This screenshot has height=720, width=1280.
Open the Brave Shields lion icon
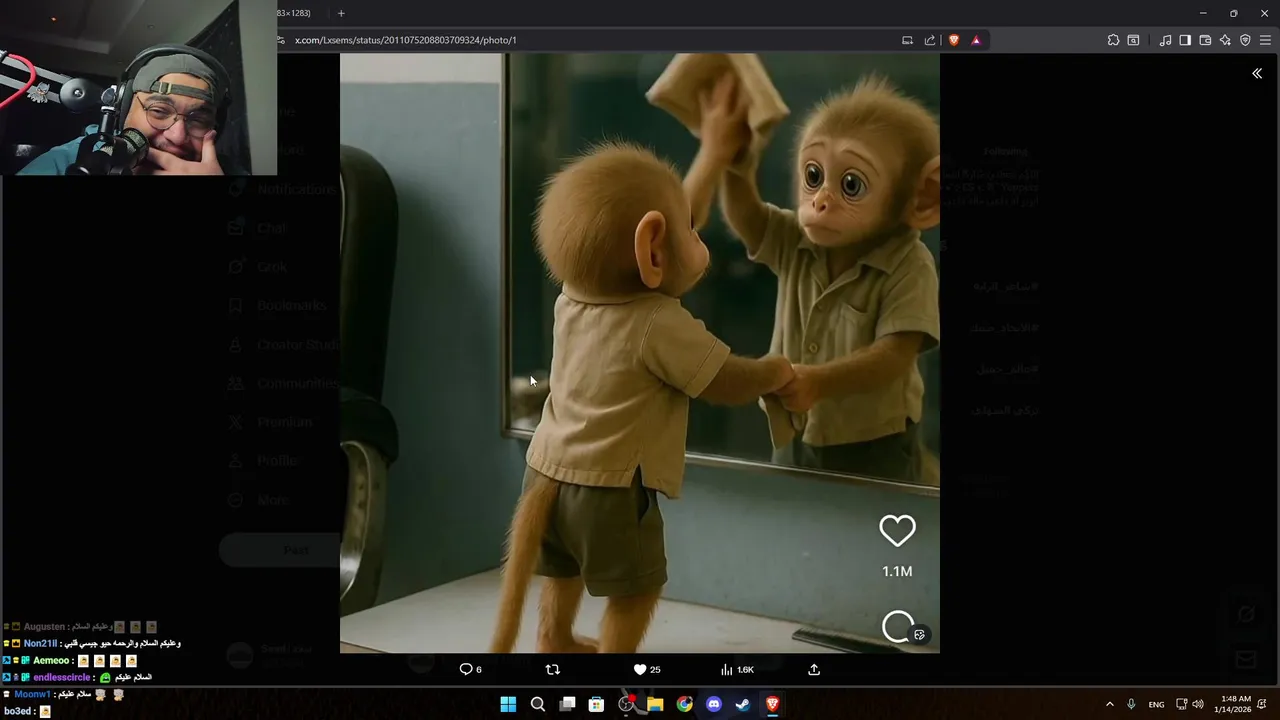954,40
